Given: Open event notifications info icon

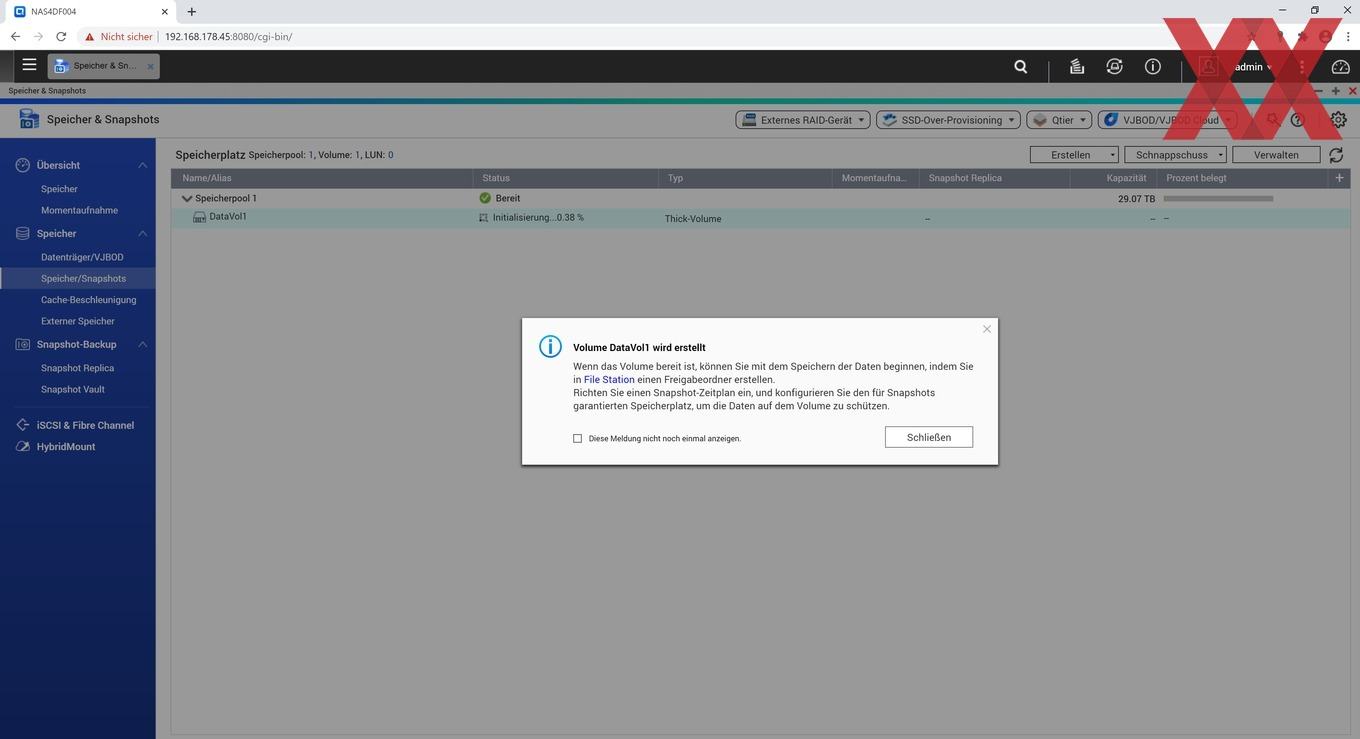Looking at the screenshot, I should point(1153,66).
